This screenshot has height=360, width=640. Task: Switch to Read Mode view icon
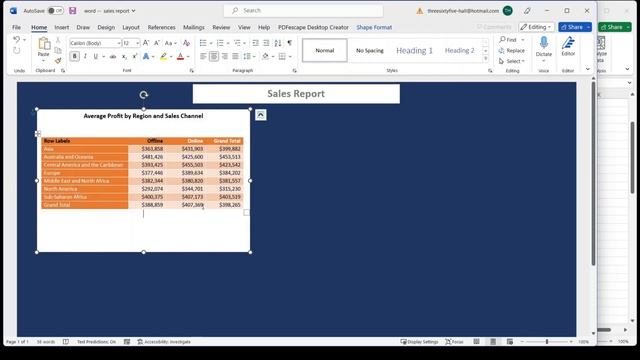point(476,342)
